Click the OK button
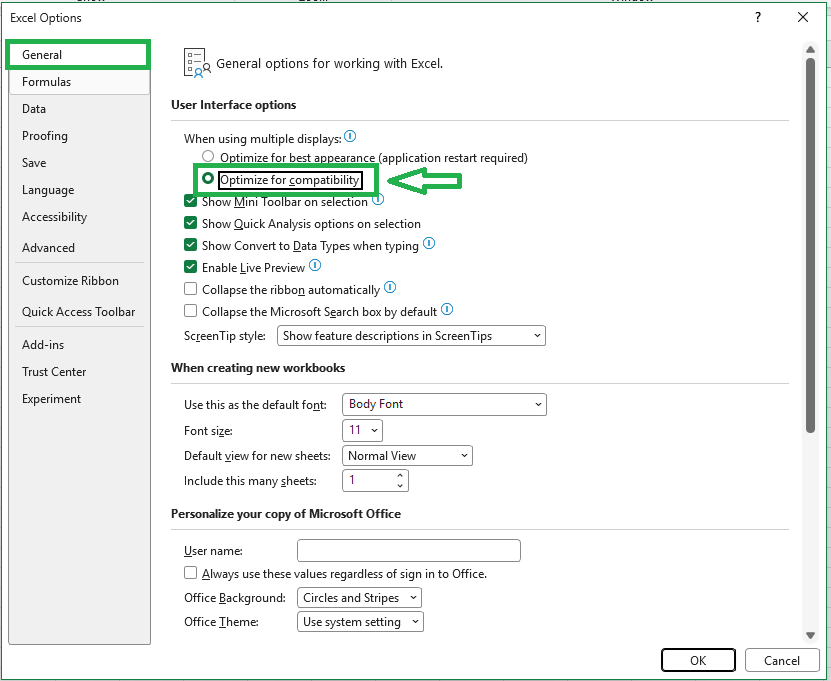 click(x=698, y=660)
